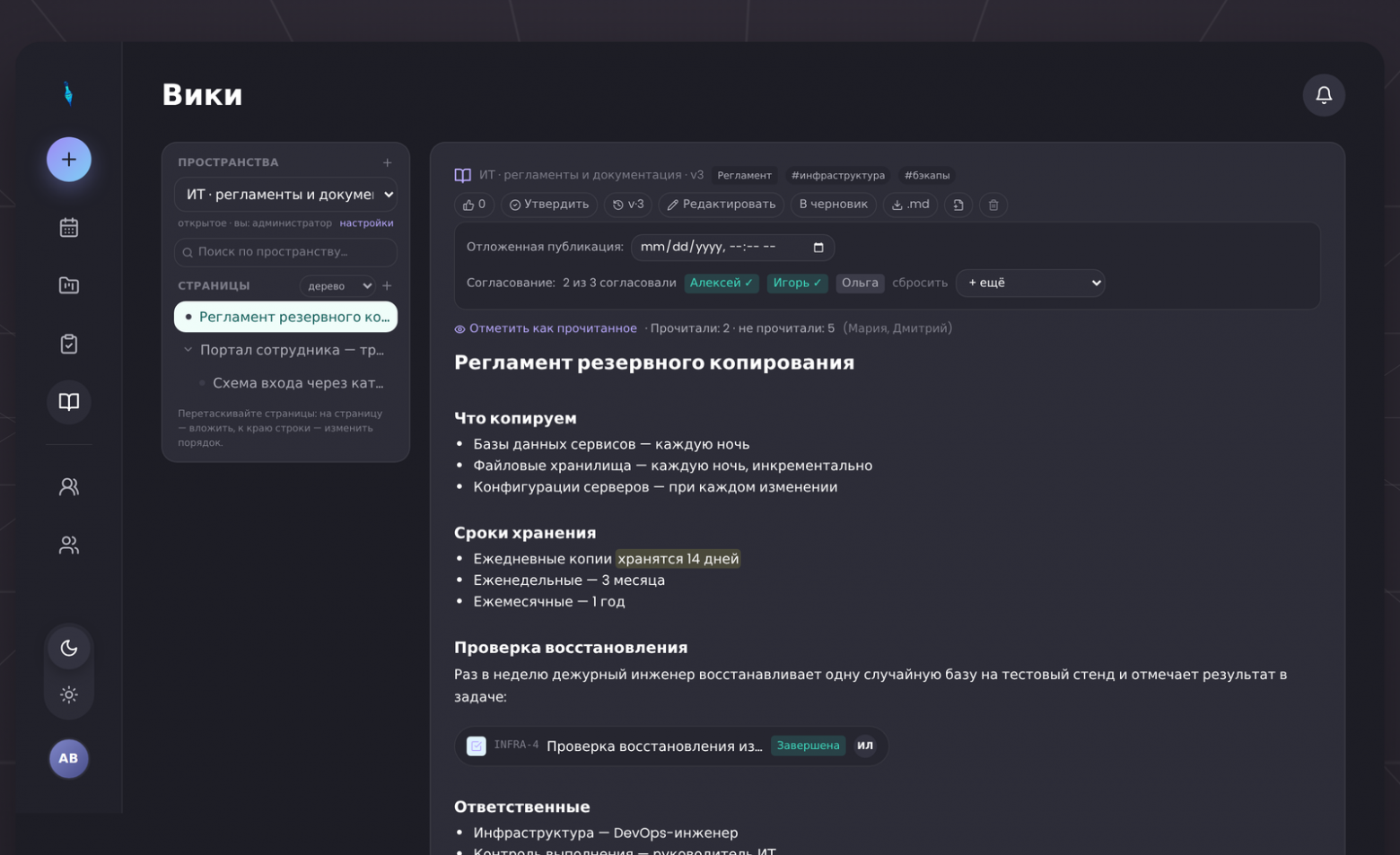
Task: Open space 'настройки' link
Action: pyautogui.click(x=366, y=223)
